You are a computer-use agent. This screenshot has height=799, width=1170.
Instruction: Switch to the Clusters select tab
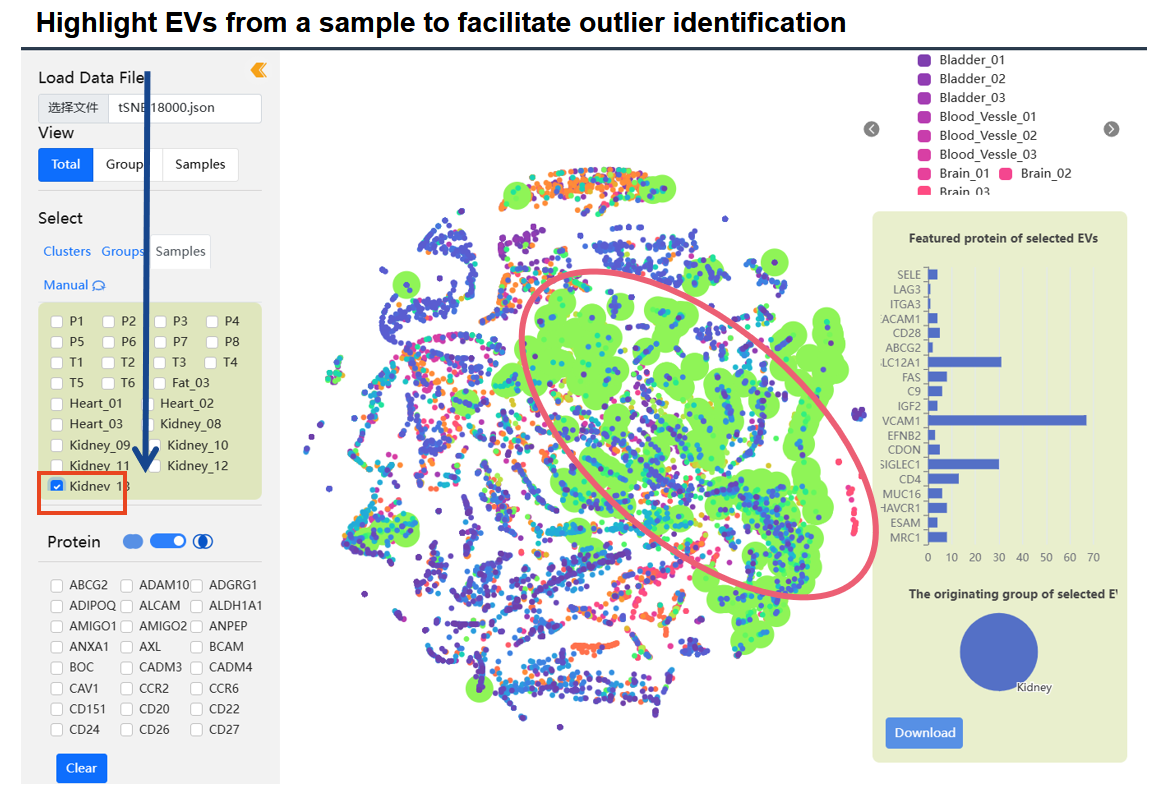pos(67,252)
